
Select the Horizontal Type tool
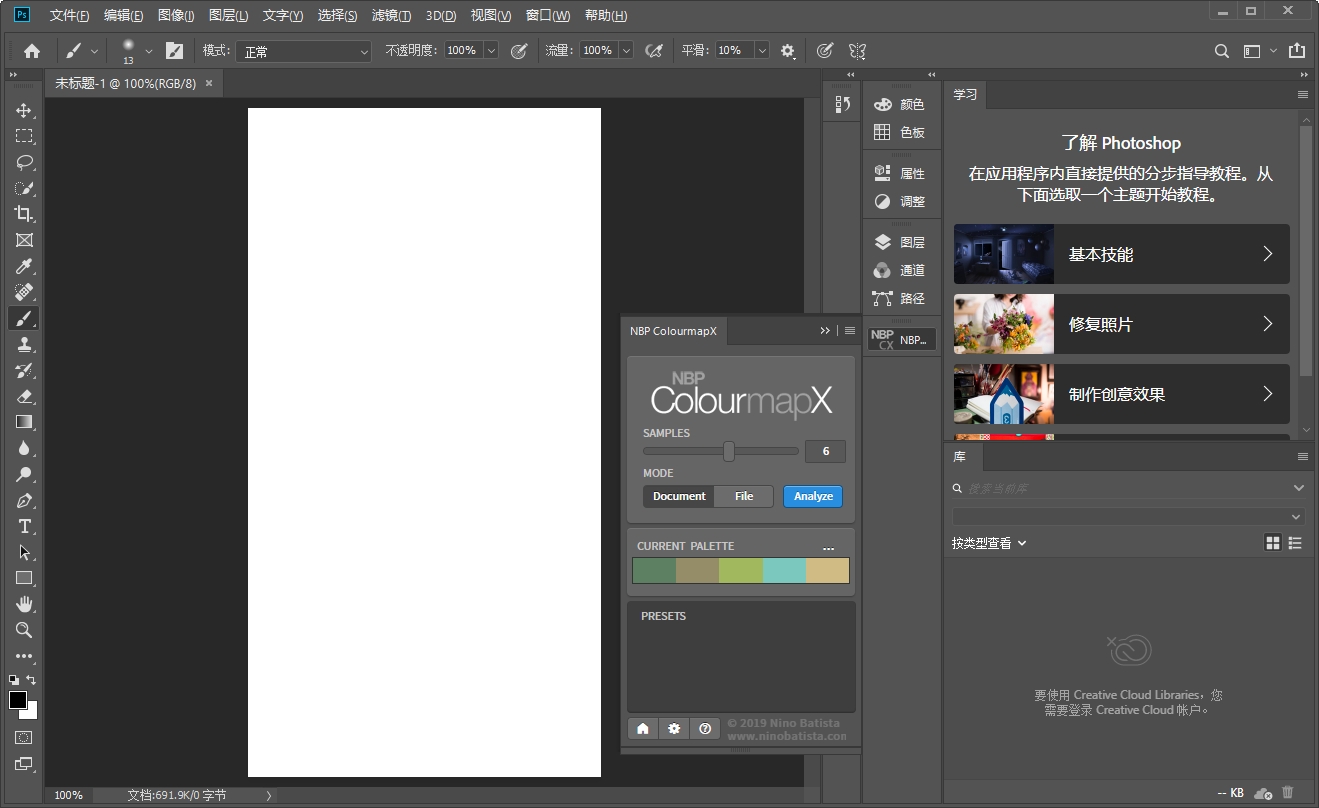(24, 526)
